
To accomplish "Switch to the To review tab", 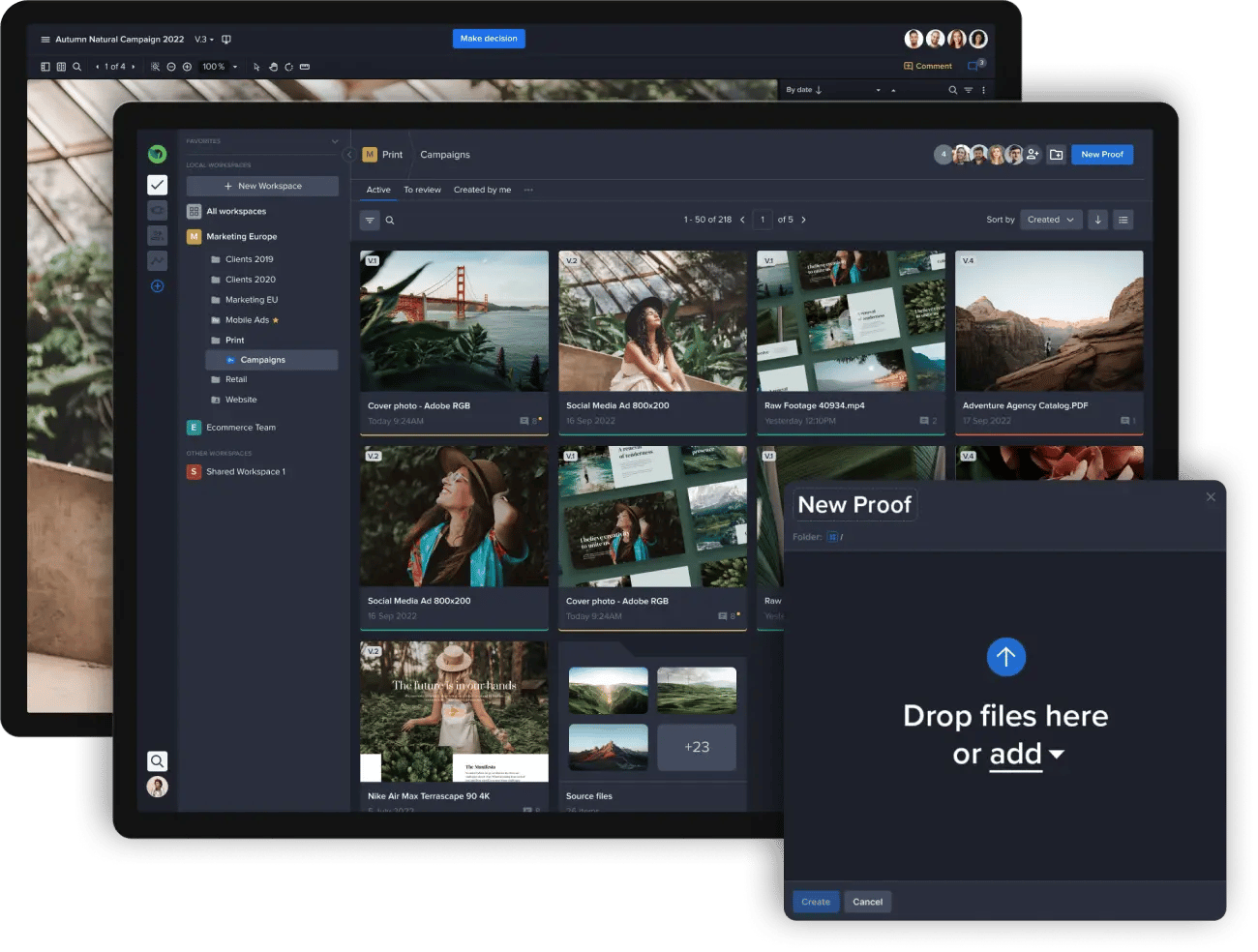I will 422,190.
